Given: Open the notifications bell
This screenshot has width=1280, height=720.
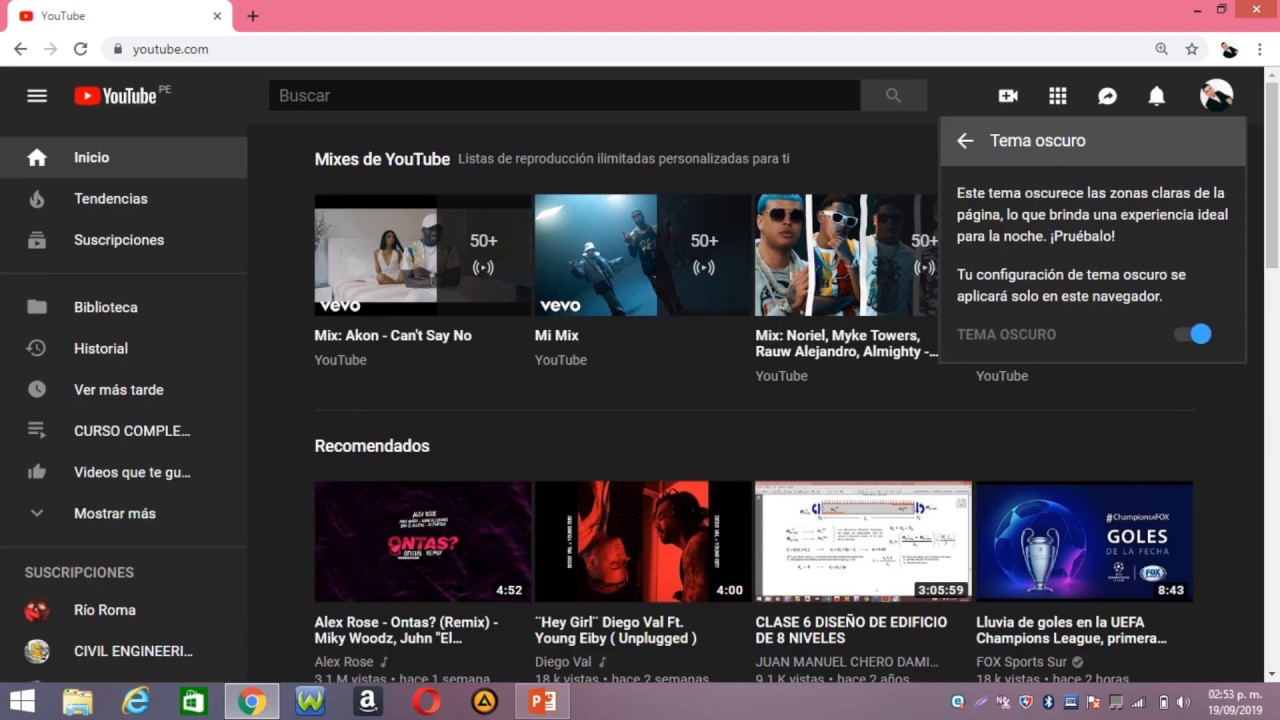Looking at the screenshot, I should coord(1157,96).
